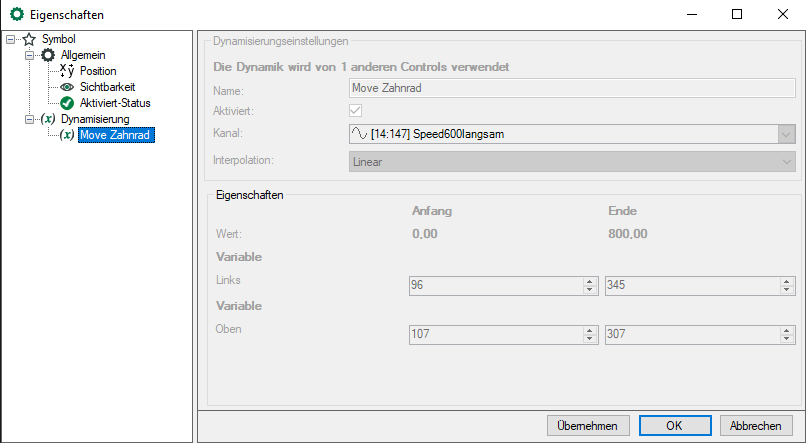806x443 pixels.
Task: Open the Kanal dropdown
Action: tap(785, 134)
